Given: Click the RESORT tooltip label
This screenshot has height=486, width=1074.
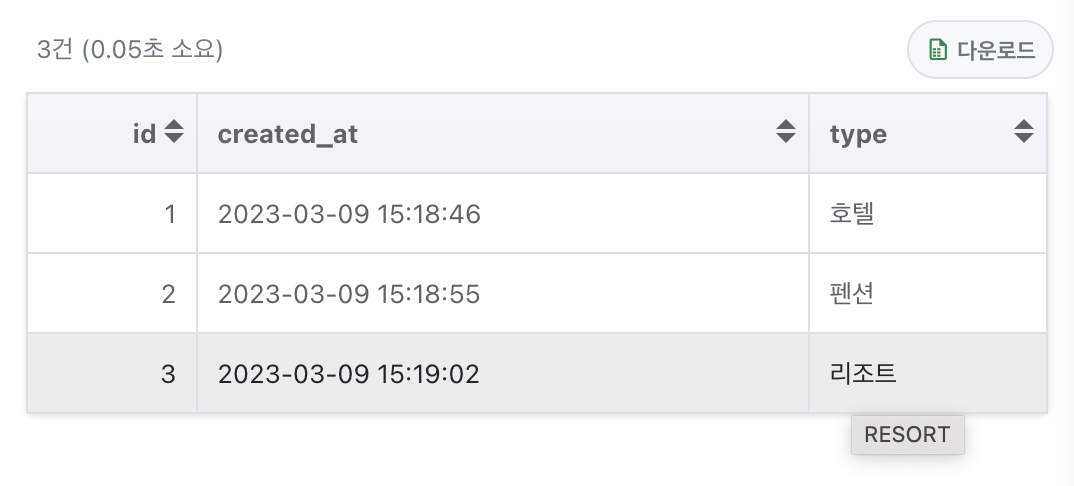Looking at the screenshot, I should [908, 434].
